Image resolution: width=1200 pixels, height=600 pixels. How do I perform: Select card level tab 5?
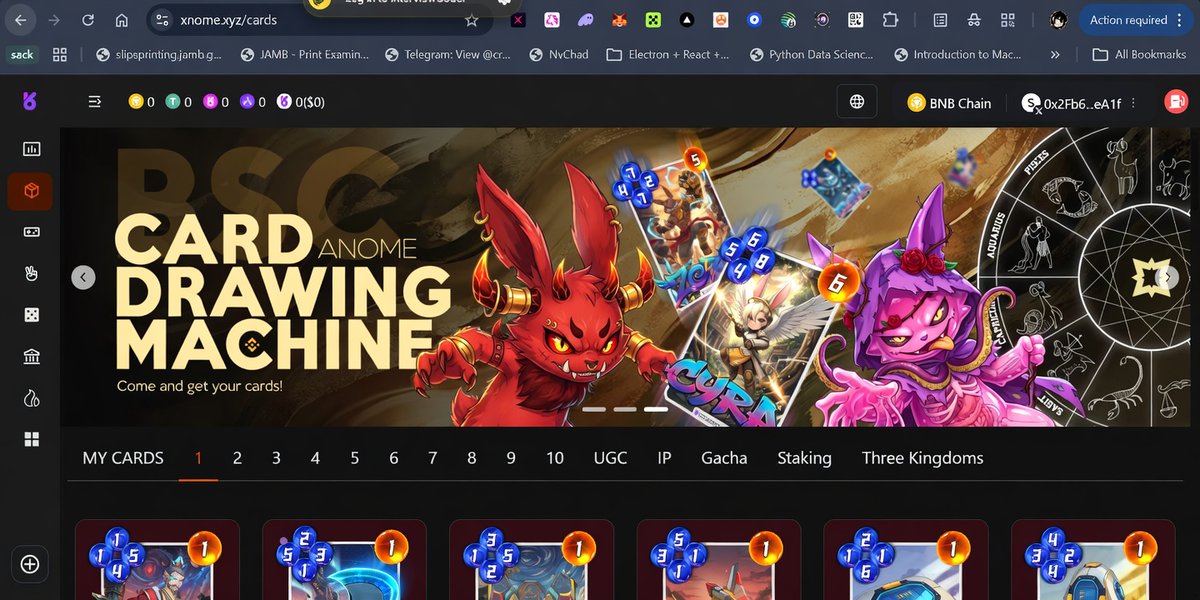click(354, 458)
